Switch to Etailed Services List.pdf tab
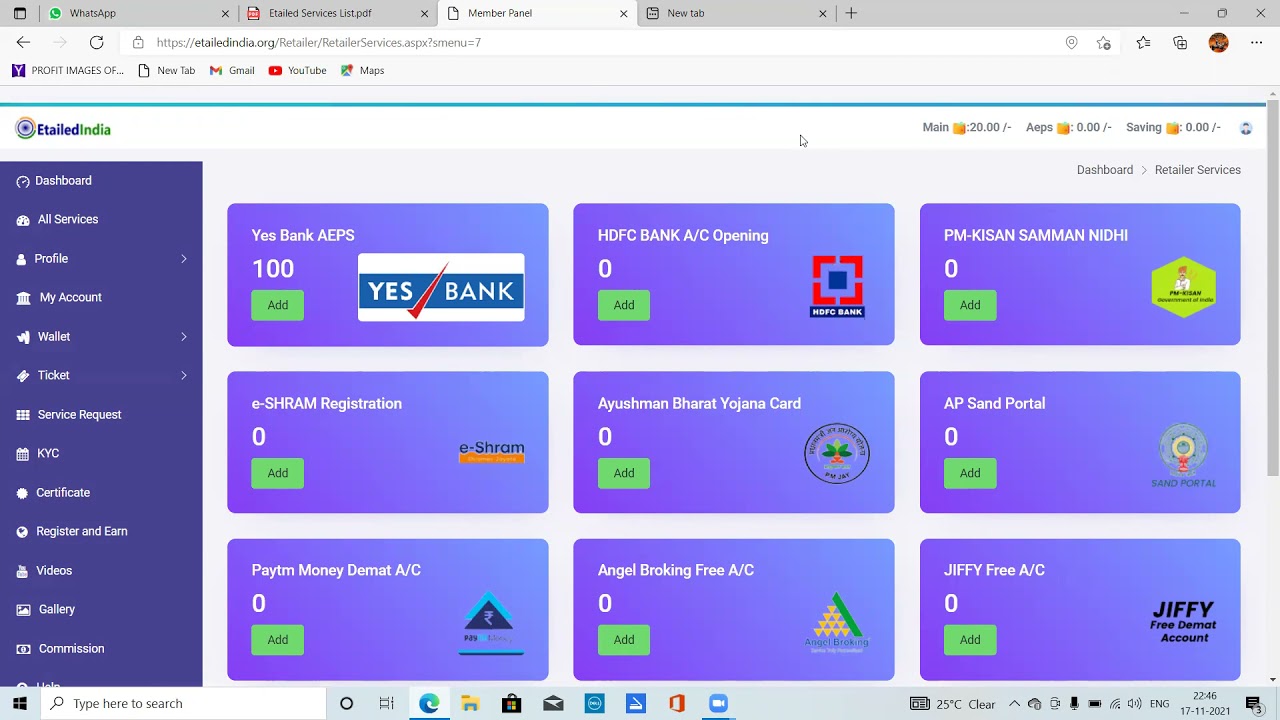Screen dimensions: 1280x720 (337, 13)
